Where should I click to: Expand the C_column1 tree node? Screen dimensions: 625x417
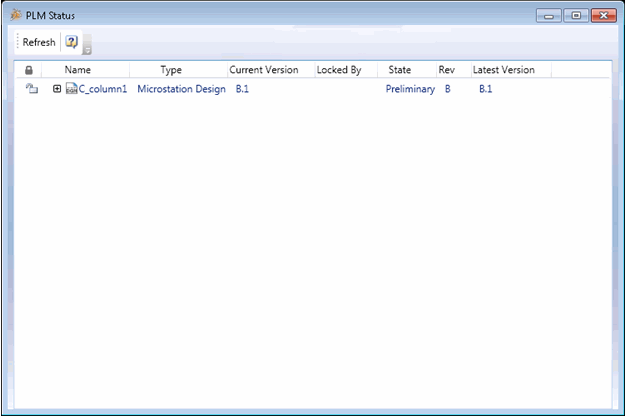[x=57, y=89]
